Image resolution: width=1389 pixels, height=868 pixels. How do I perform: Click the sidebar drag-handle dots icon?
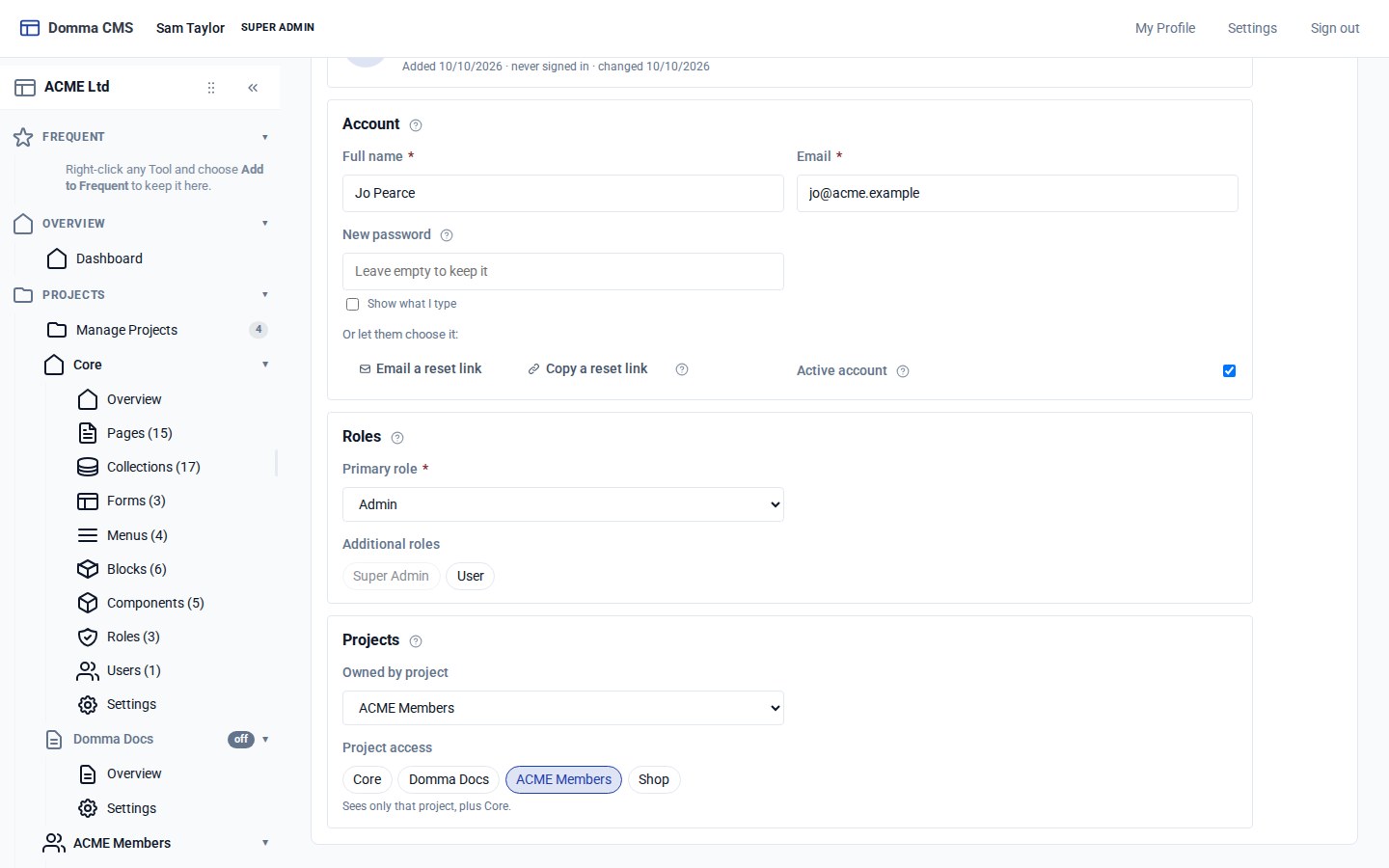pos(211,88)
